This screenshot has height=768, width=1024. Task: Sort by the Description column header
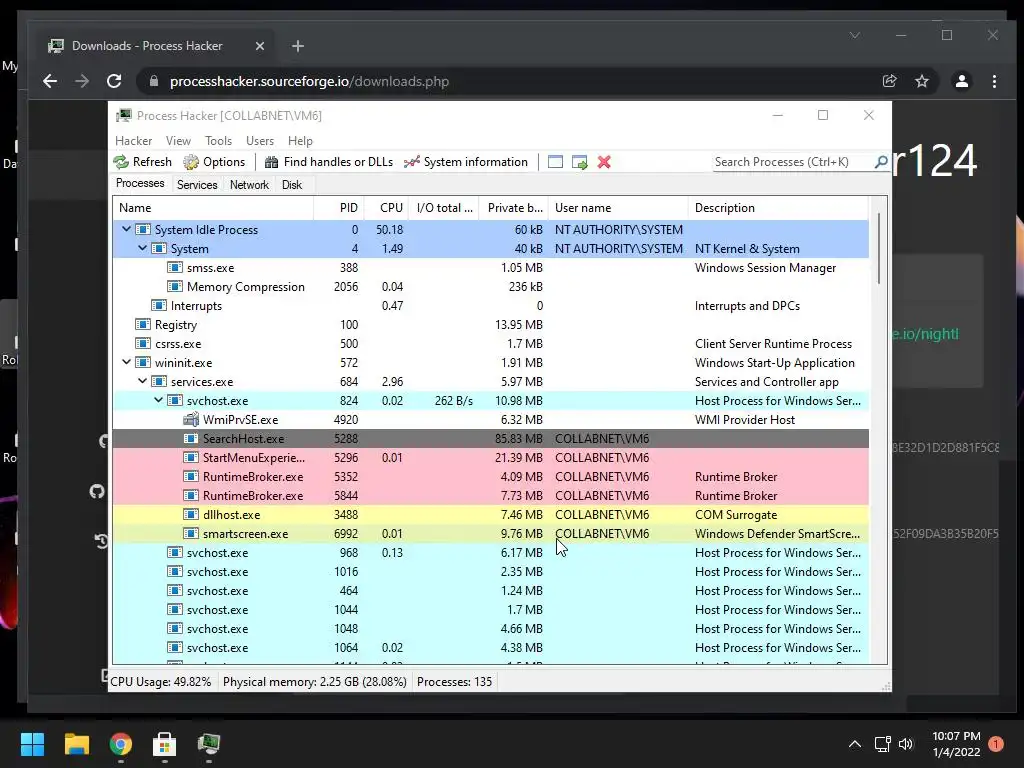point(778,208)
